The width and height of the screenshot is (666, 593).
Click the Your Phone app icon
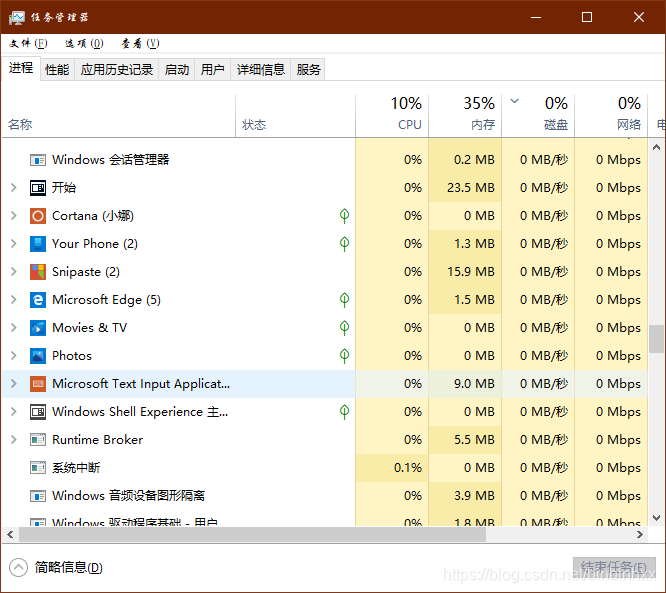(x=38, y=244)
